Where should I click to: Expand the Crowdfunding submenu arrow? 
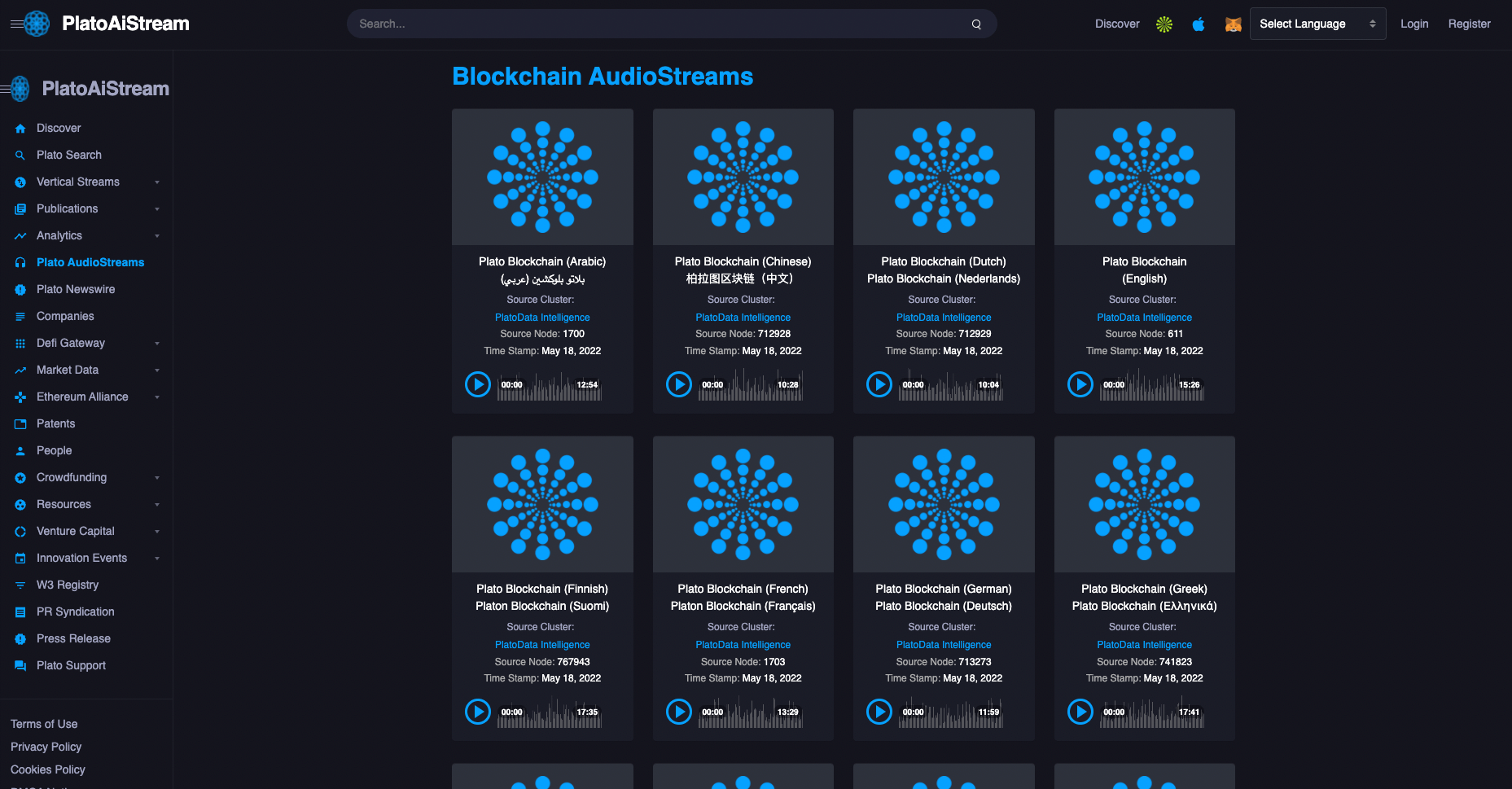tap(157, 478)
